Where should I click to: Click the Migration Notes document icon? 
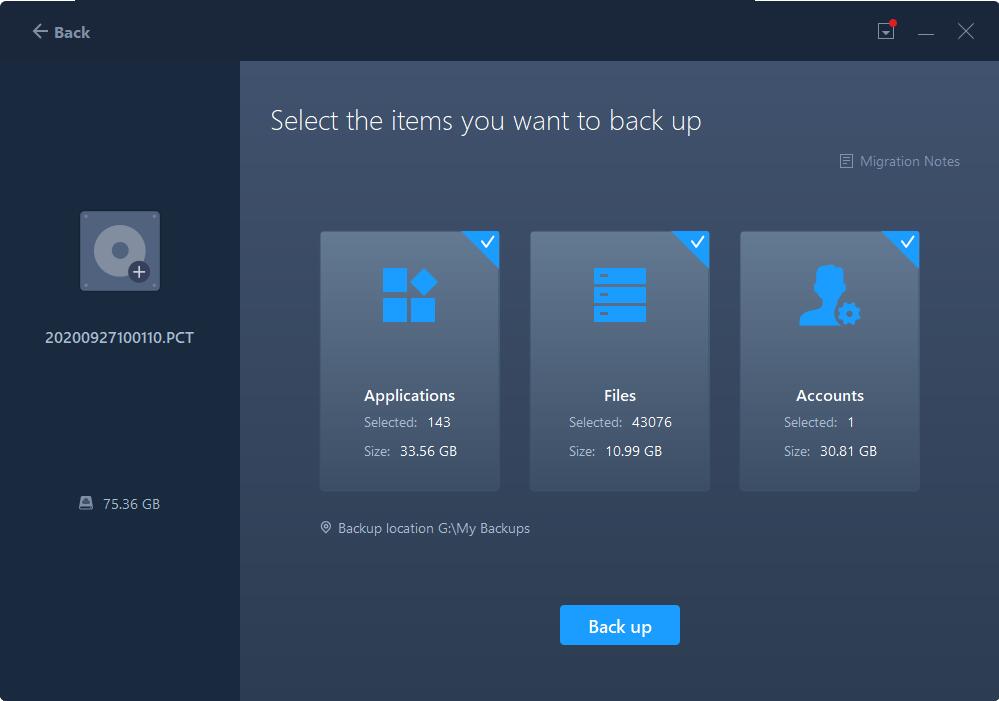point(846,161)
